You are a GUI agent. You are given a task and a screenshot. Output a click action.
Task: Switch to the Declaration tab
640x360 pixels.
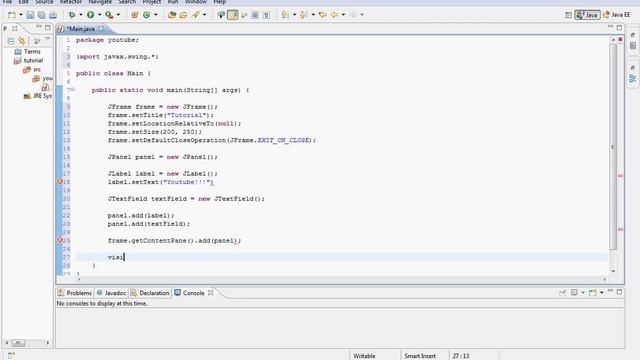[150, 293]
